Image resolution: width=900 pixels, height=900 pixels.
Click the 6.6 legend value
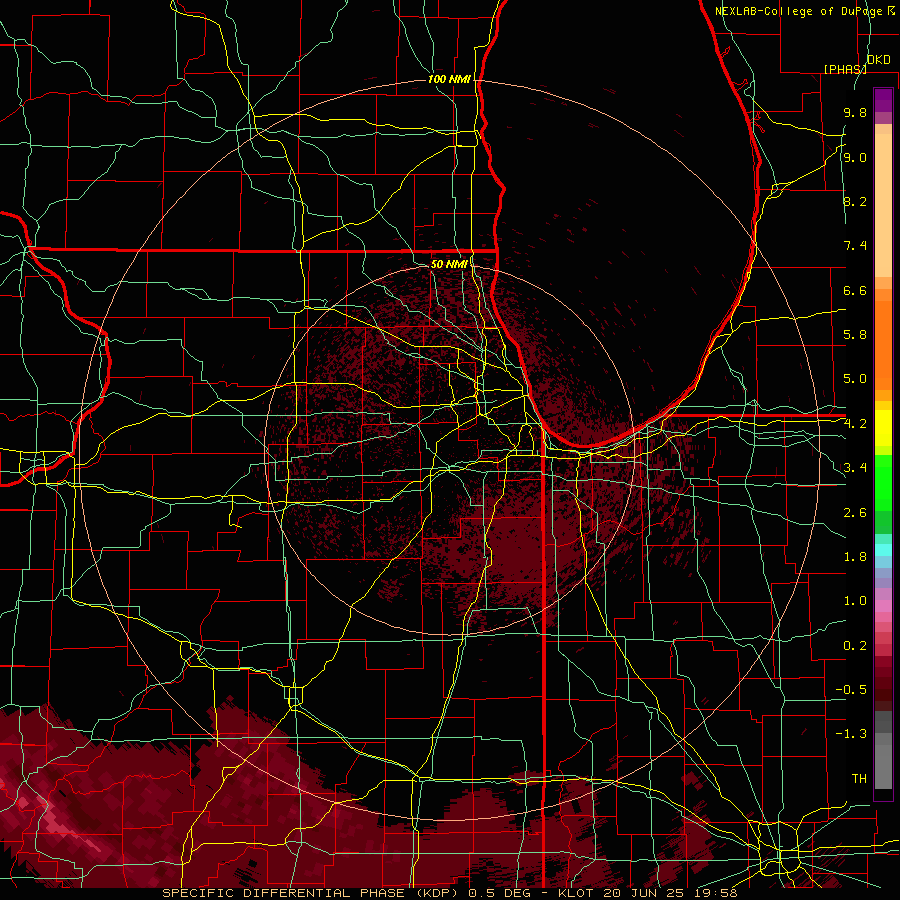(x=855, y=290)
